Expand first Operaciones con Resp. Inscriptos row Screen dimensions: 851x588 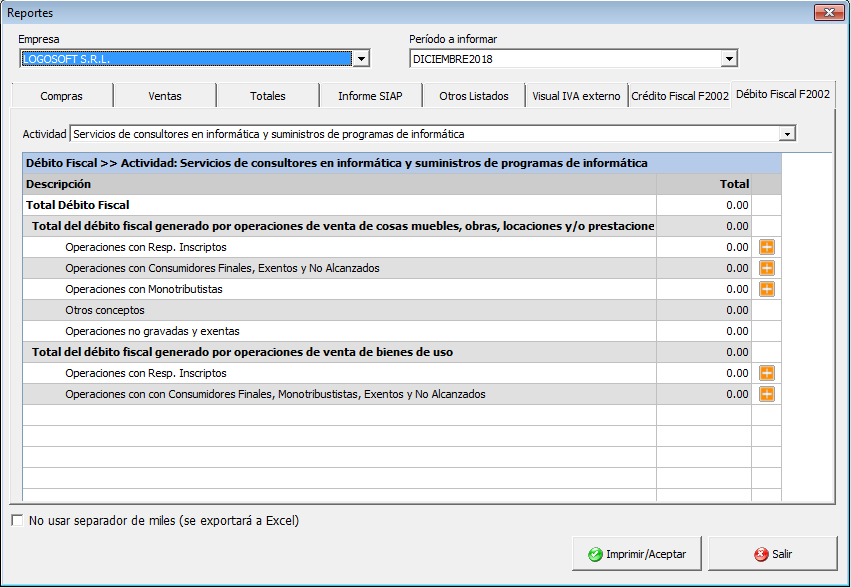(x=767, y=247)
